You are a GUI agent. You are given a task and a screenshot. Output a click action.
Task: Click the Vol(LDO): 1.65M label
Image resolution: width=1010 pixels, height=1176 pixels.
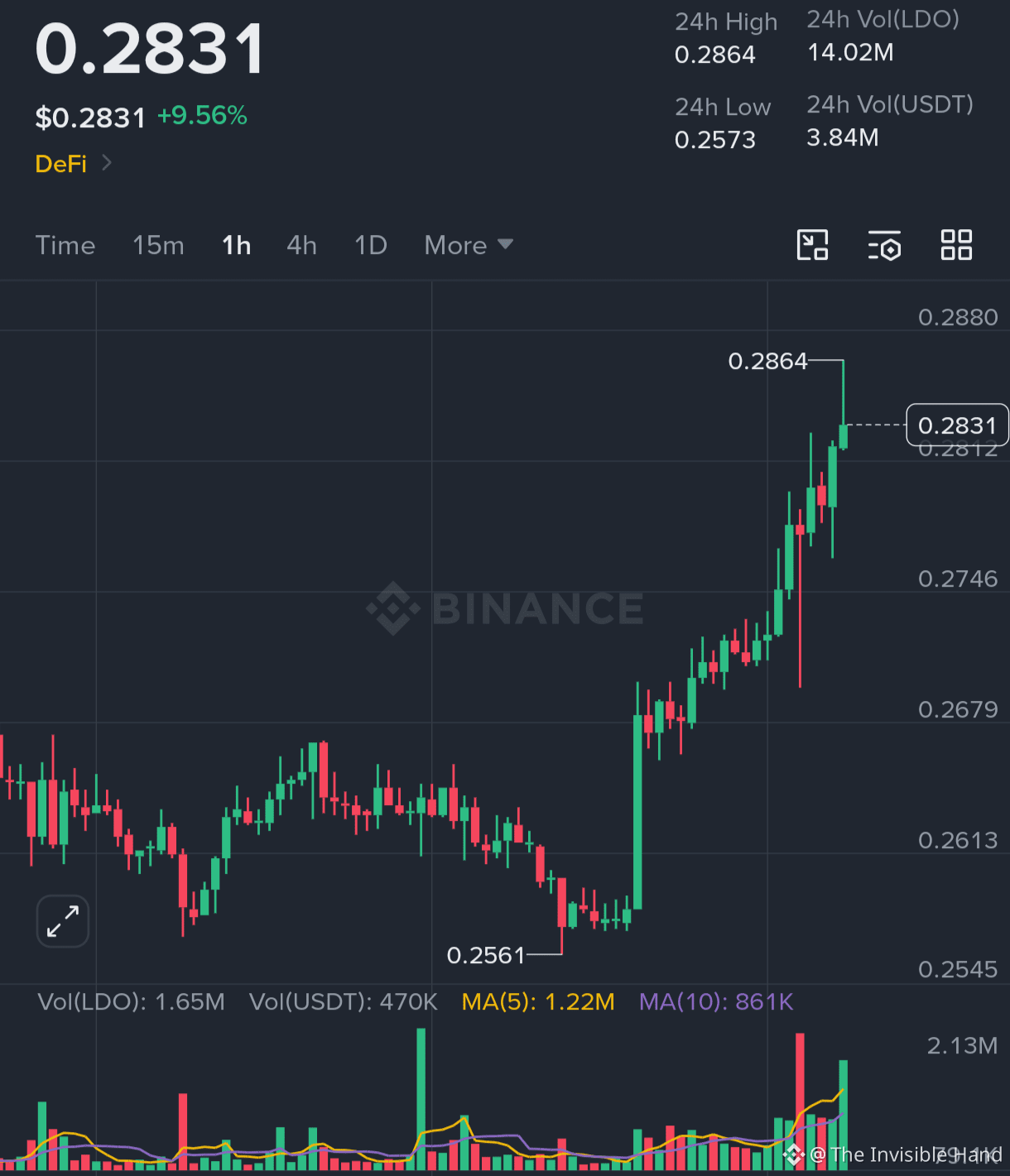point(132,1001)
